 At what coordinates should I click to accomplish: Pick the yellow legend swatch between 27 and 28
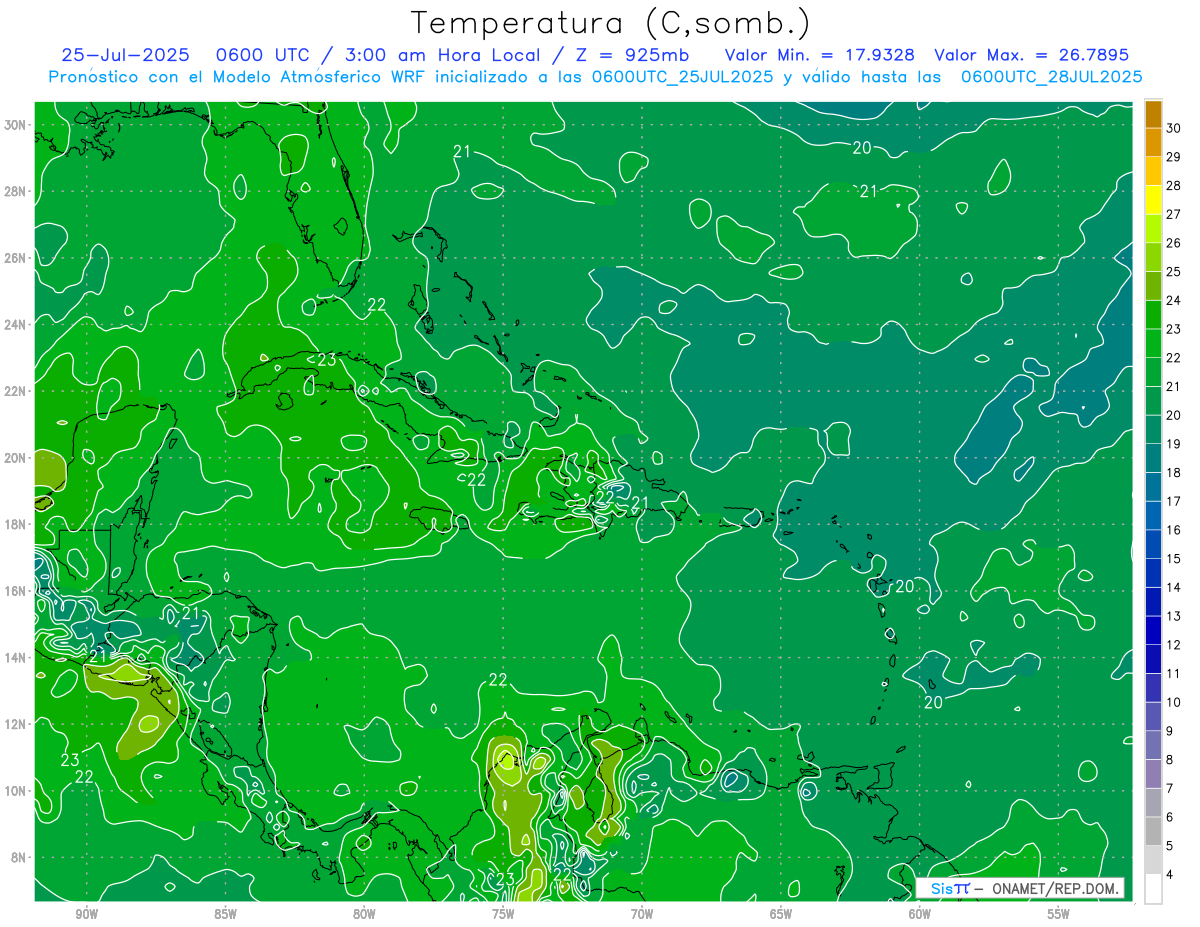click(x=1153, y=200)
